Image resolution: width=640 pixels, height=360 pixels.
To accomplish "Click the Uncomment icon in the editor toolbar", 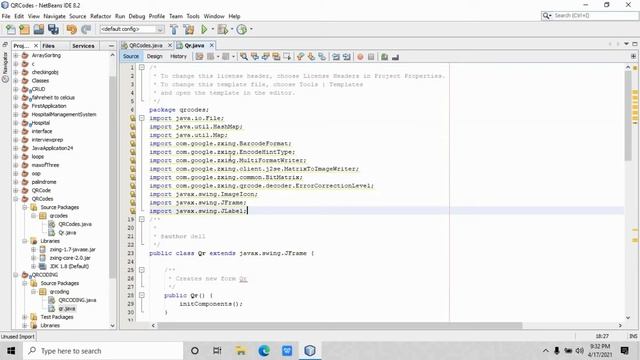I will 395,57.
